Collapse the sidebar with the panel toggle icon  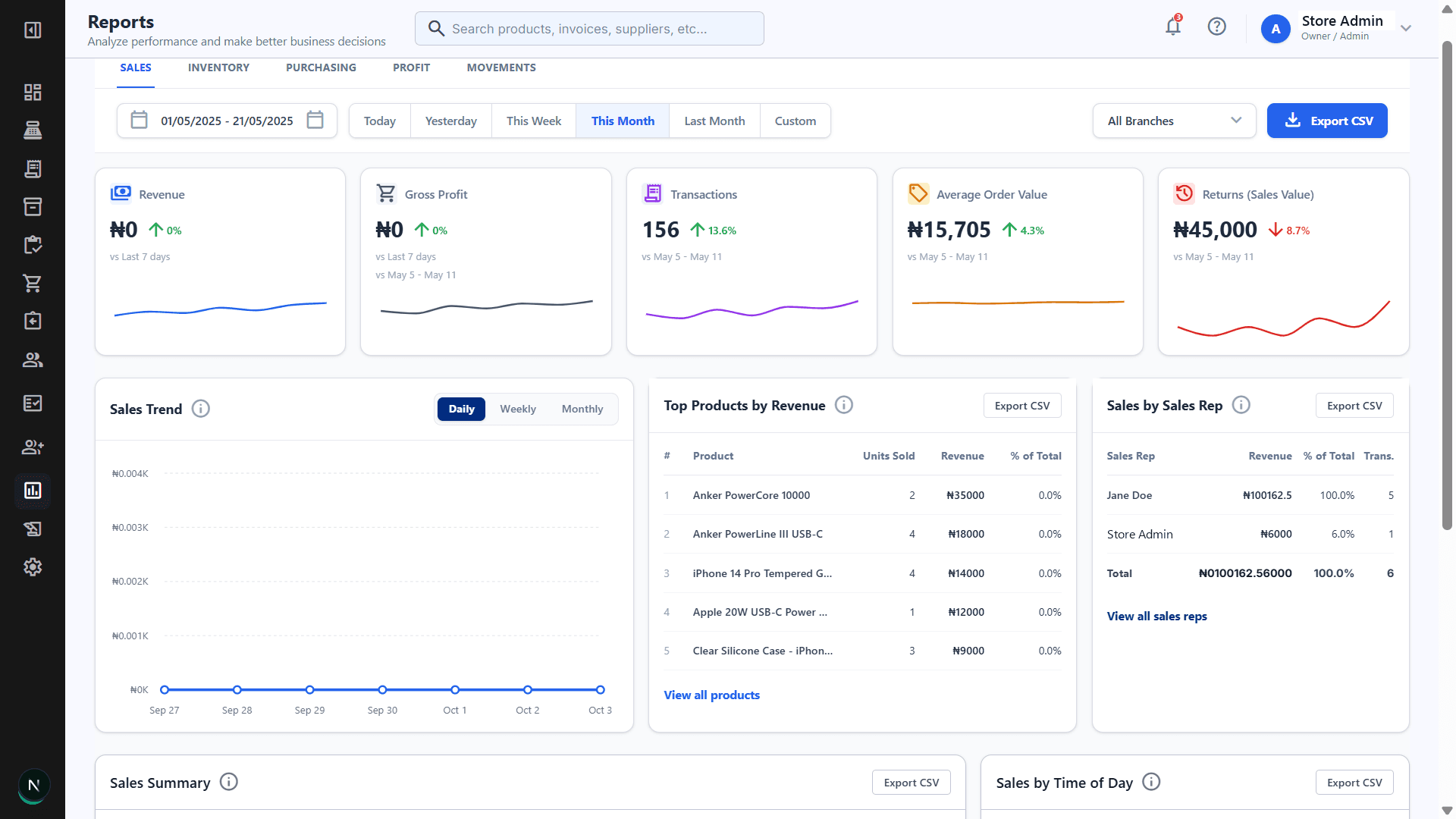(33, 30)
